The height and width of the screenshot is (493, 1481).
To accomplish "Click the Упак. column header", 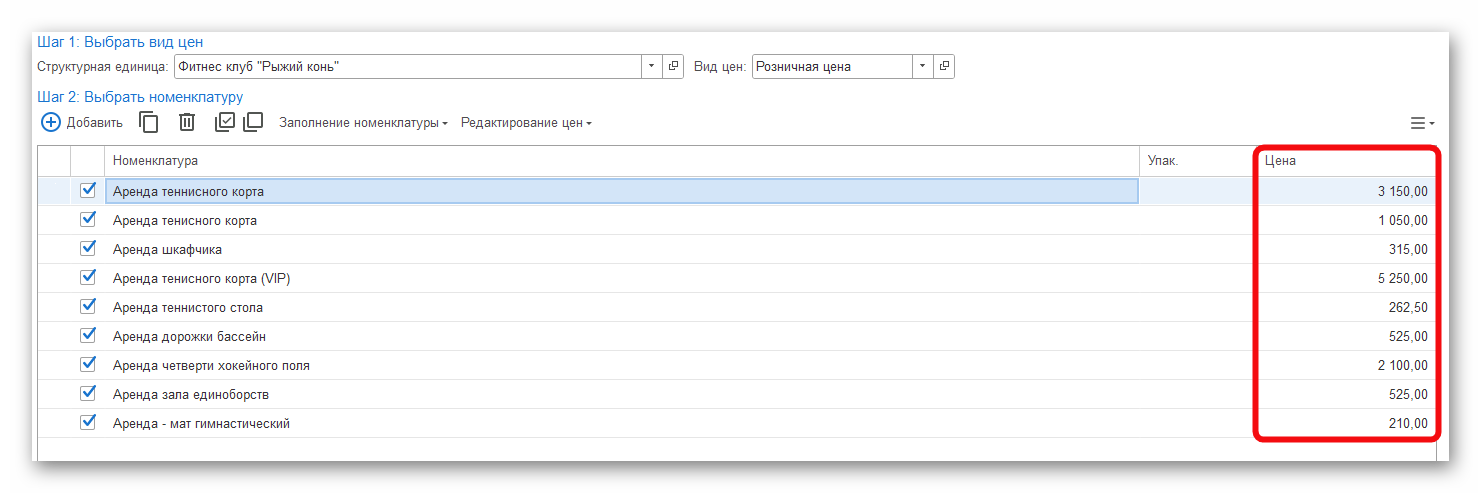I will pos(1196,161).
